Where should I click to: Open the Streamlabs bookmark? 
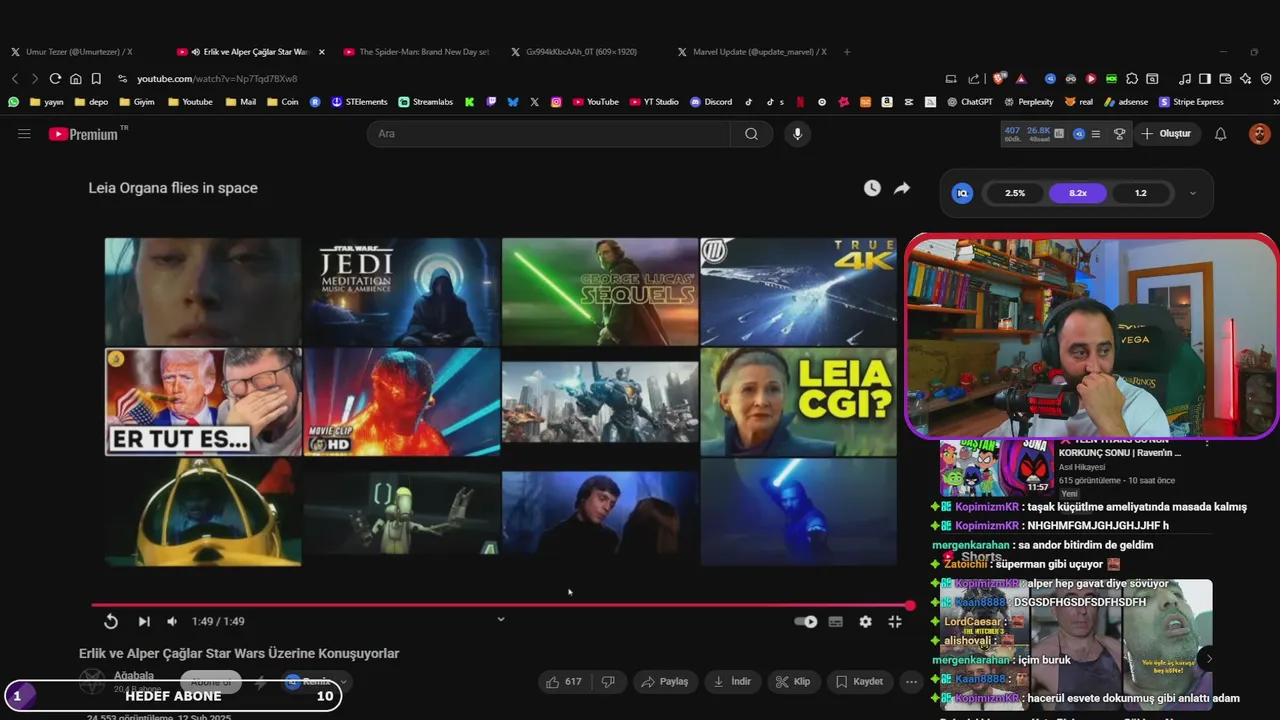[x=425, y=102]
